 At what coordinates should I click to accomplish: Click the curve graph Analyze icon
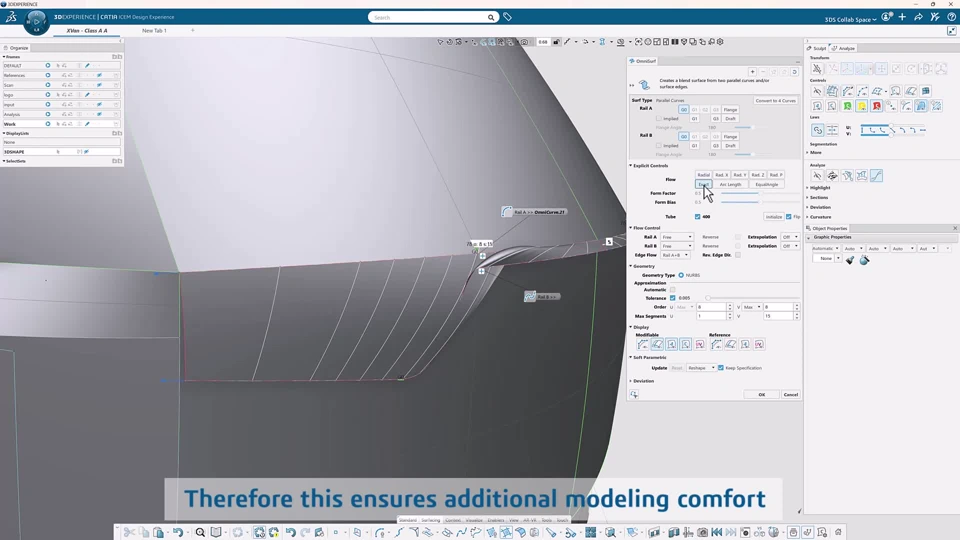[877, 176]
